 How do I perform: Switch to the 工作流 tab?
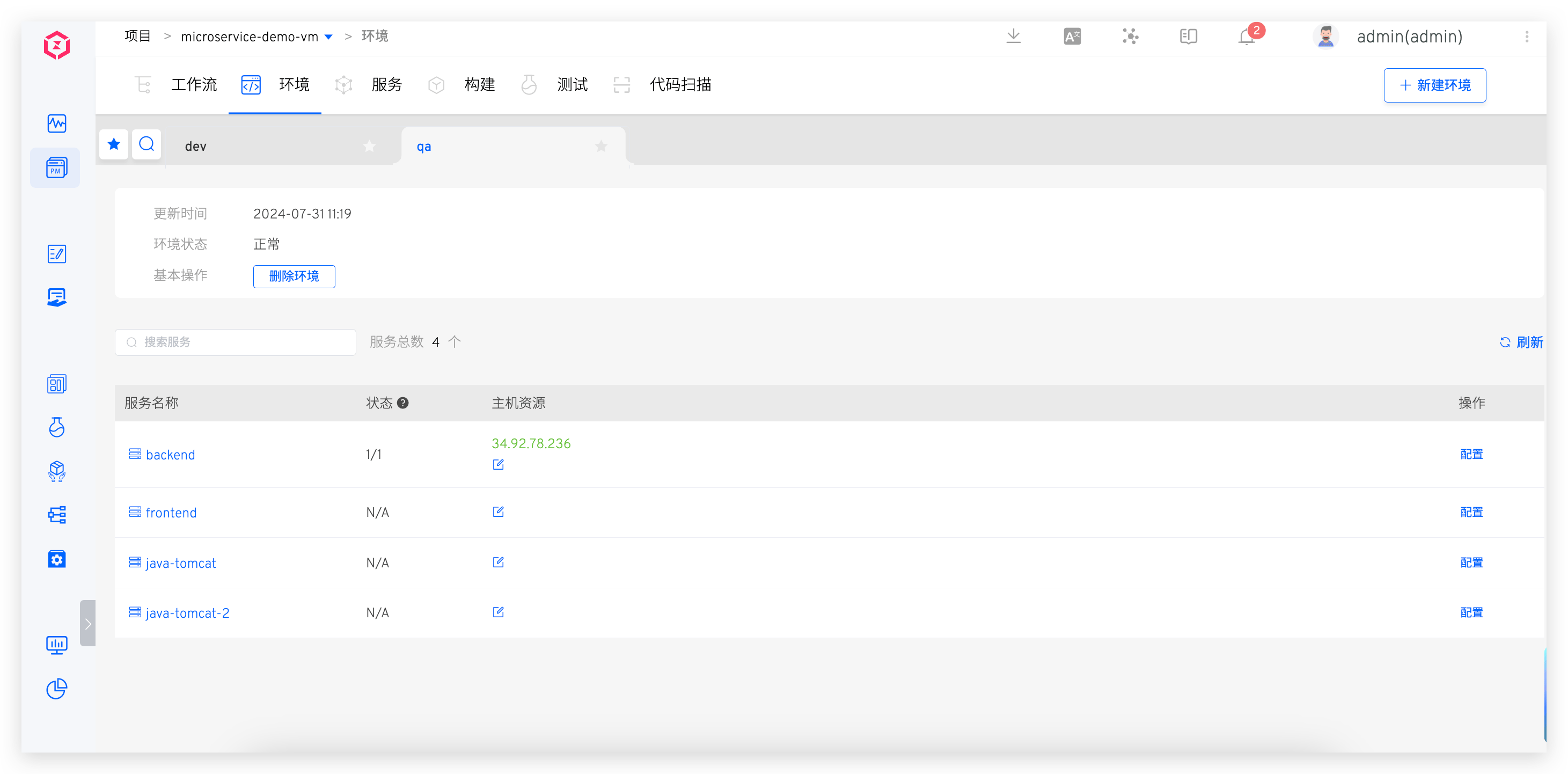[194, 85]
